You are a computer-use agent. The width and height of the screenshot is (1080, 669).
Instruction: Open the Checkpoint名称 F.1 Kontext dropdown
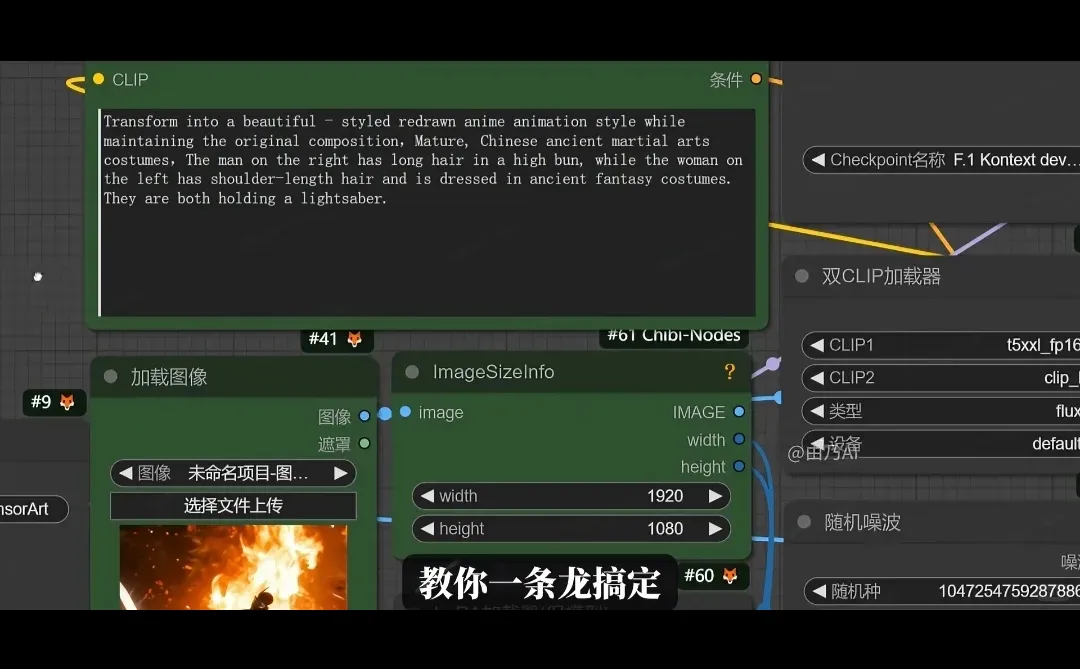tap(942, 160)
